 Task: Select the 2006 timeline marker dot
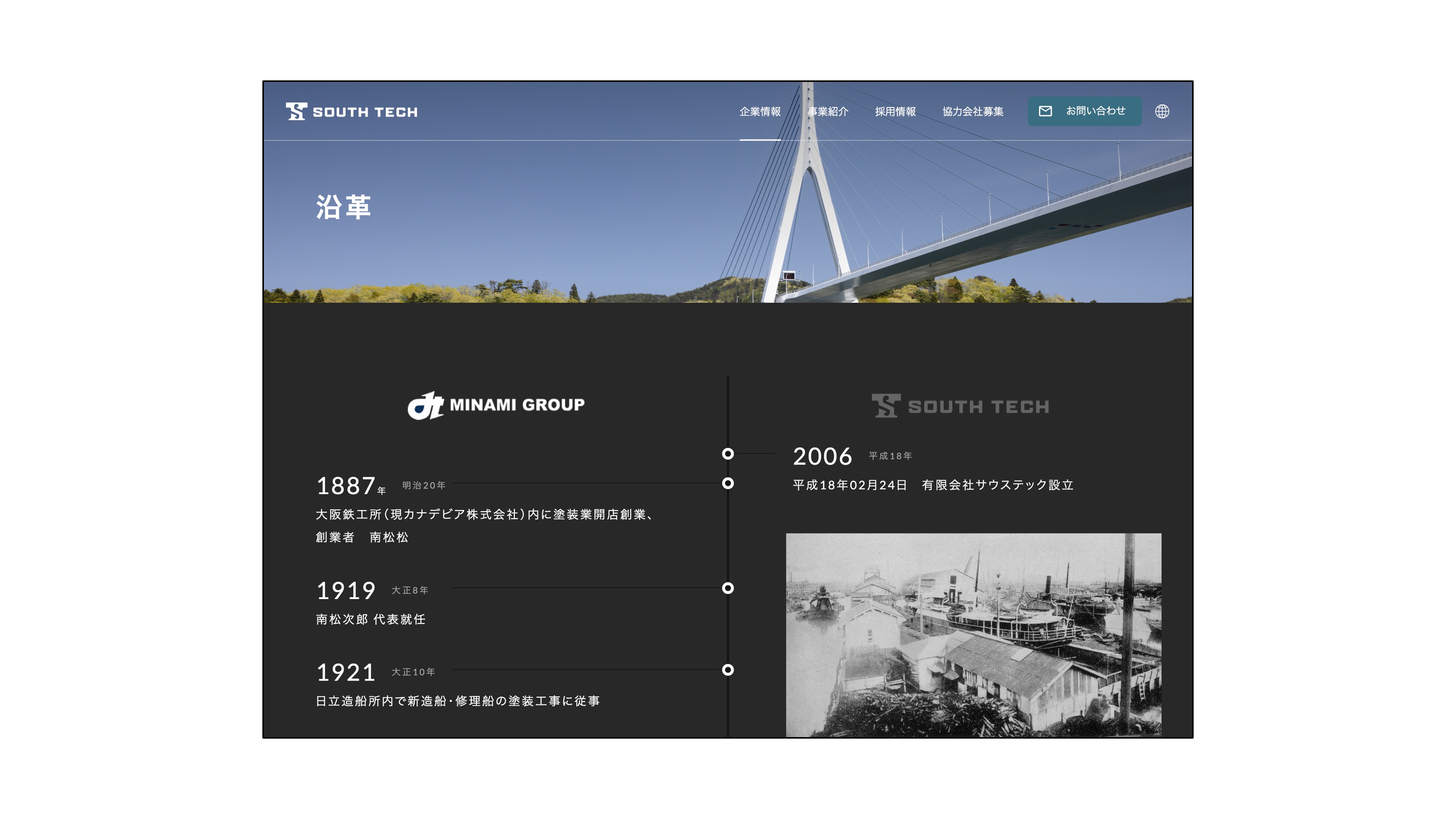click(x=728, y=453)
